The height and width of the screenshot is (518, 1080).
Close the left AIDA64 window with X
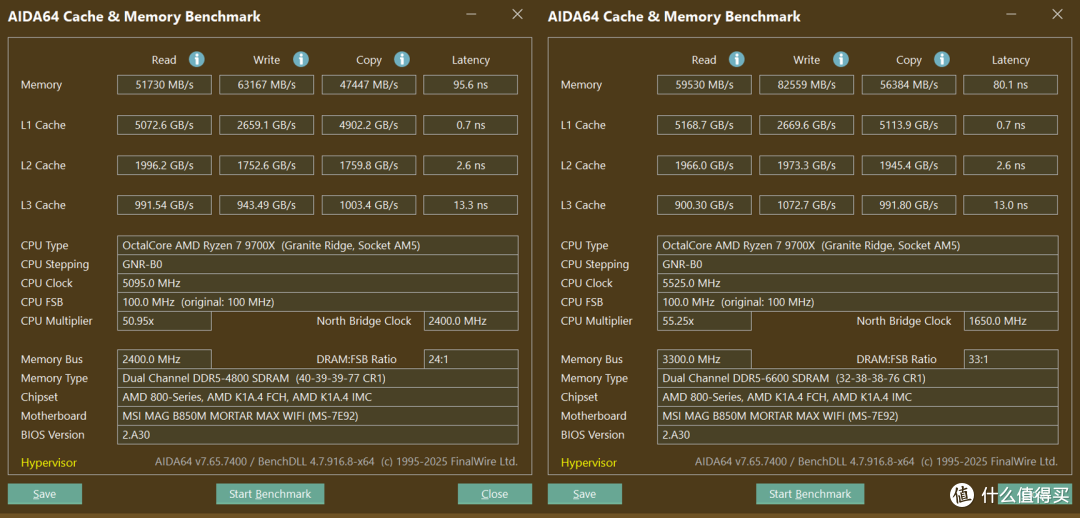[517, 14]
